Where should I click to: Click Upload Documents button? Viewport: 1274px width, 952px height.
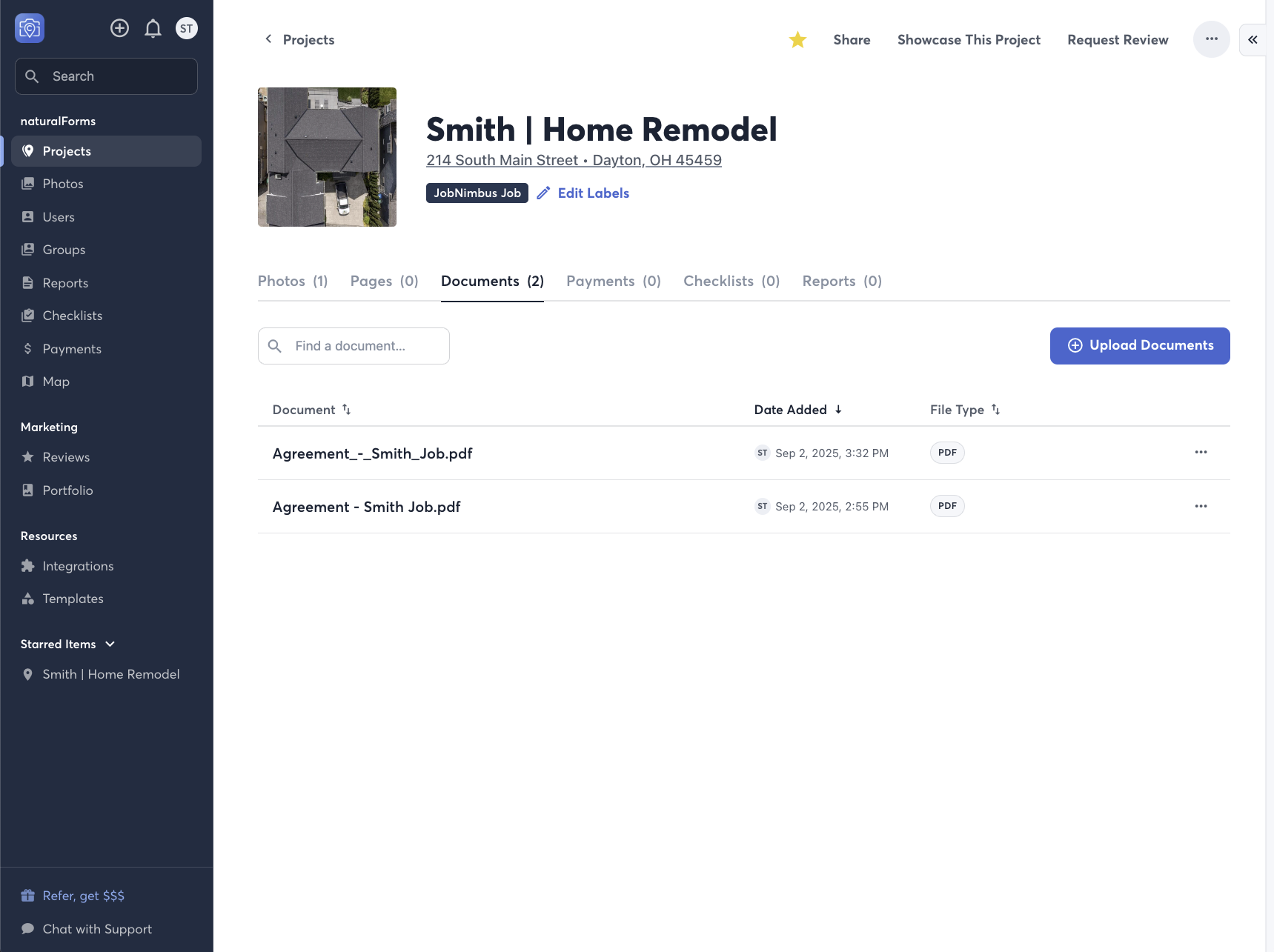(1140, 346)
